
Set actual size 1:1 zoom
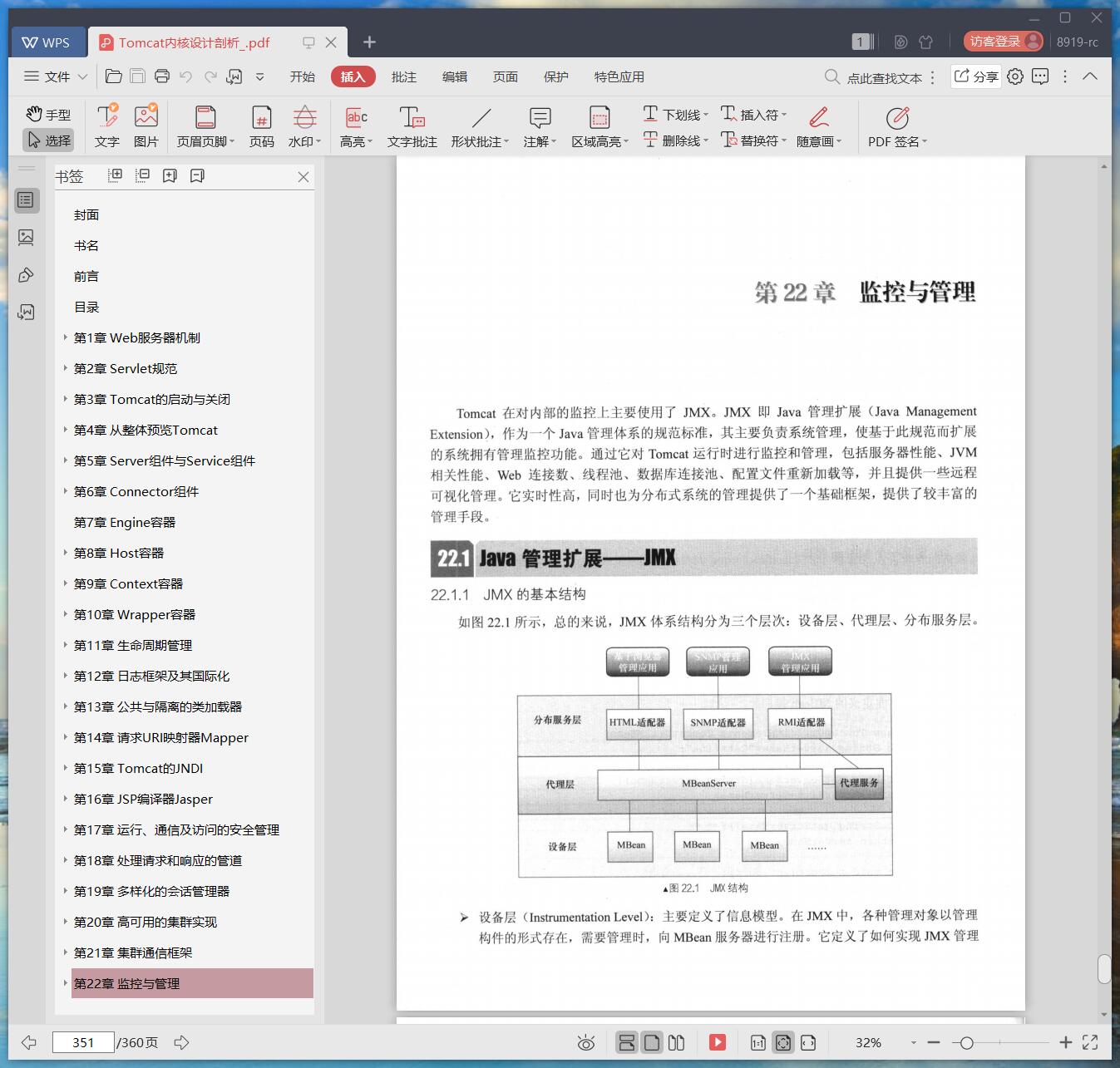click(758, 1042)
